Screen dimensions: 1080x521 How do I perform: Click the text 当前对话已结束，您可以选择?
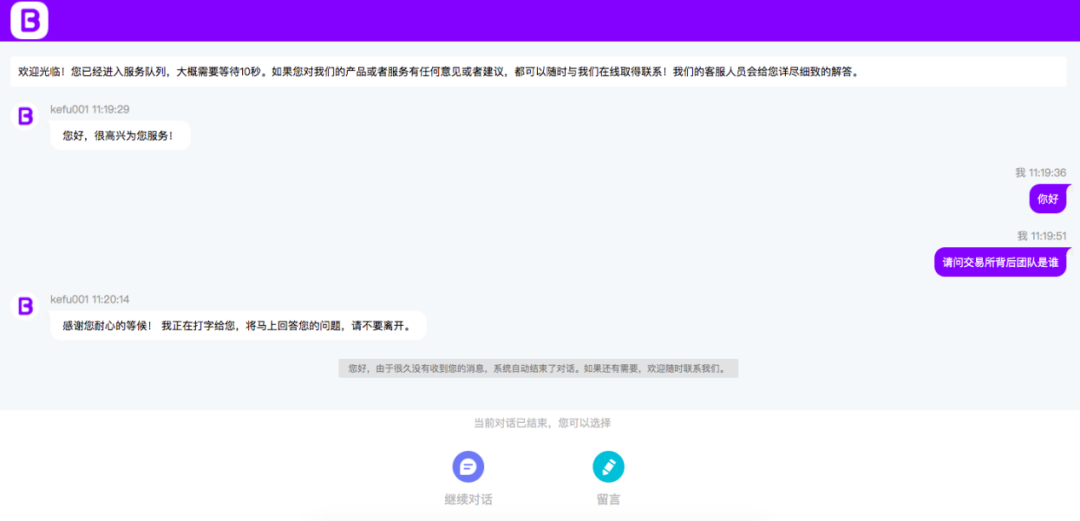pos(542,423)
